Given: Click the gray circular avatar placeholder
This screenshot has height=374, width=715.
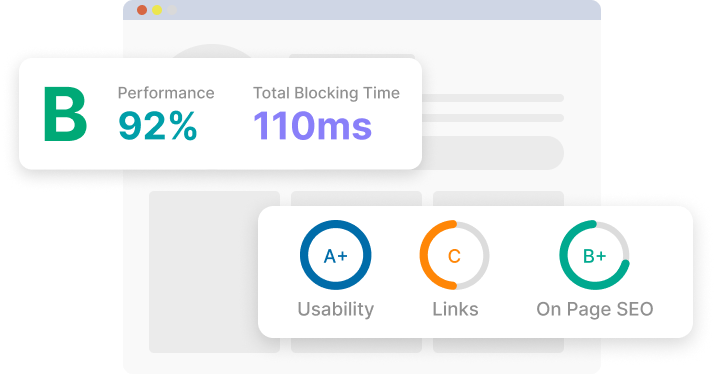Looking at the screenshot, I should (211, 51).
